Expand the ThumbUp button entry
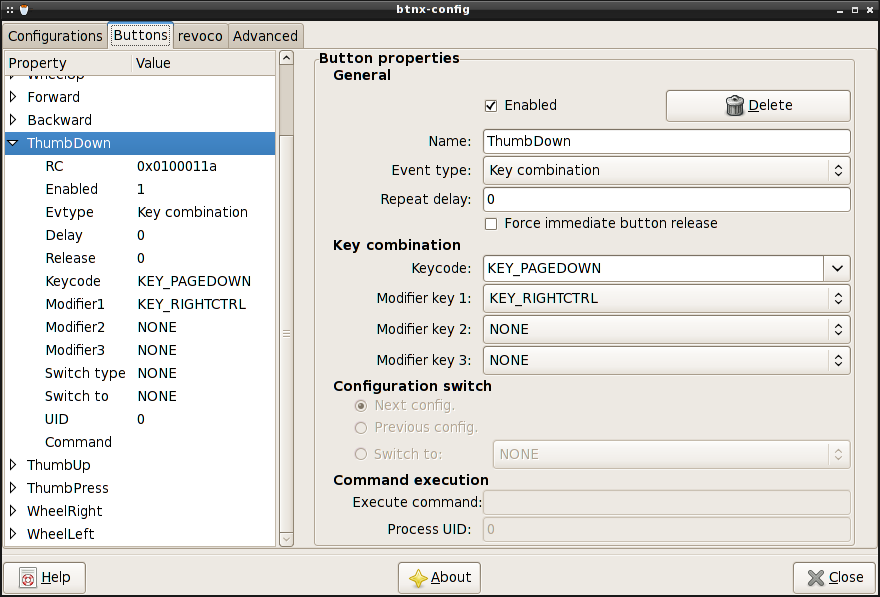 (13, 465)
